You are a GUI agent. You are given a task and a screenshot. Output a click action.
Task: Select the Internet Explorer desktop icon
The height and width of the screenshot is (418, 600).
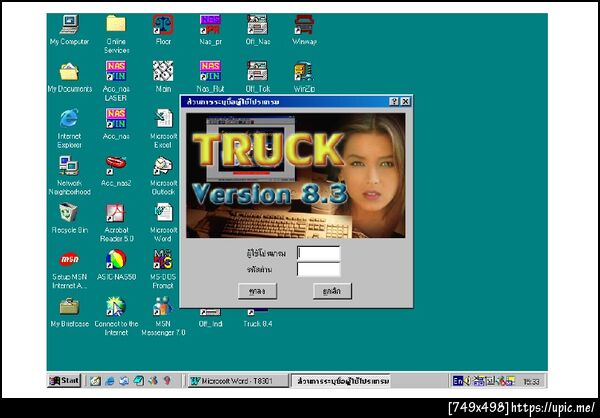(69, 118)
